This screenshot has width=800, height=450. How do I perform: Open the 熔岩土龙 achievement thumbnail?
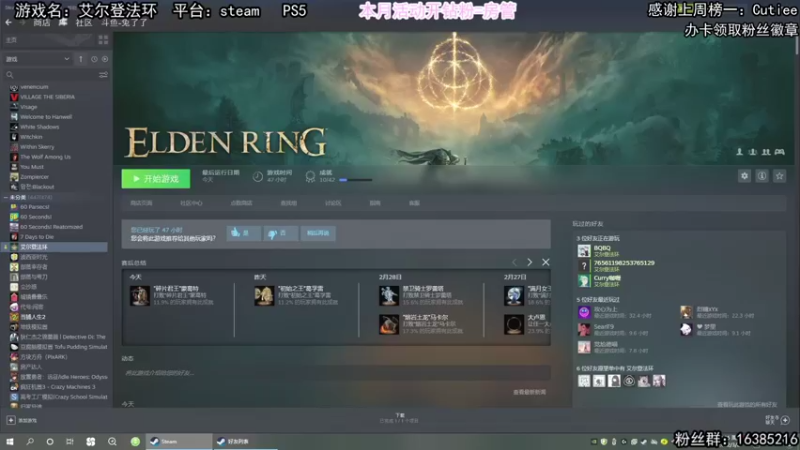click(x=389, y=324)
